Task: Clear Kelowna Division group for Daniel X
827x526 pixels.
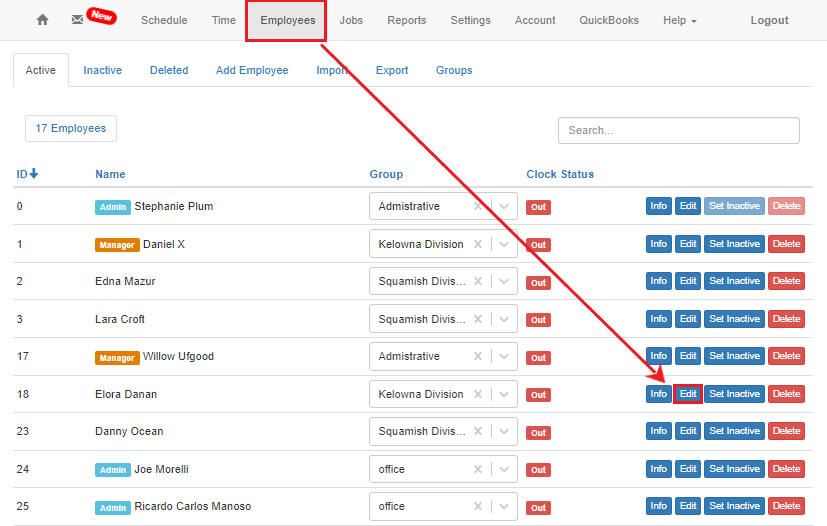Action: [479, 244]
